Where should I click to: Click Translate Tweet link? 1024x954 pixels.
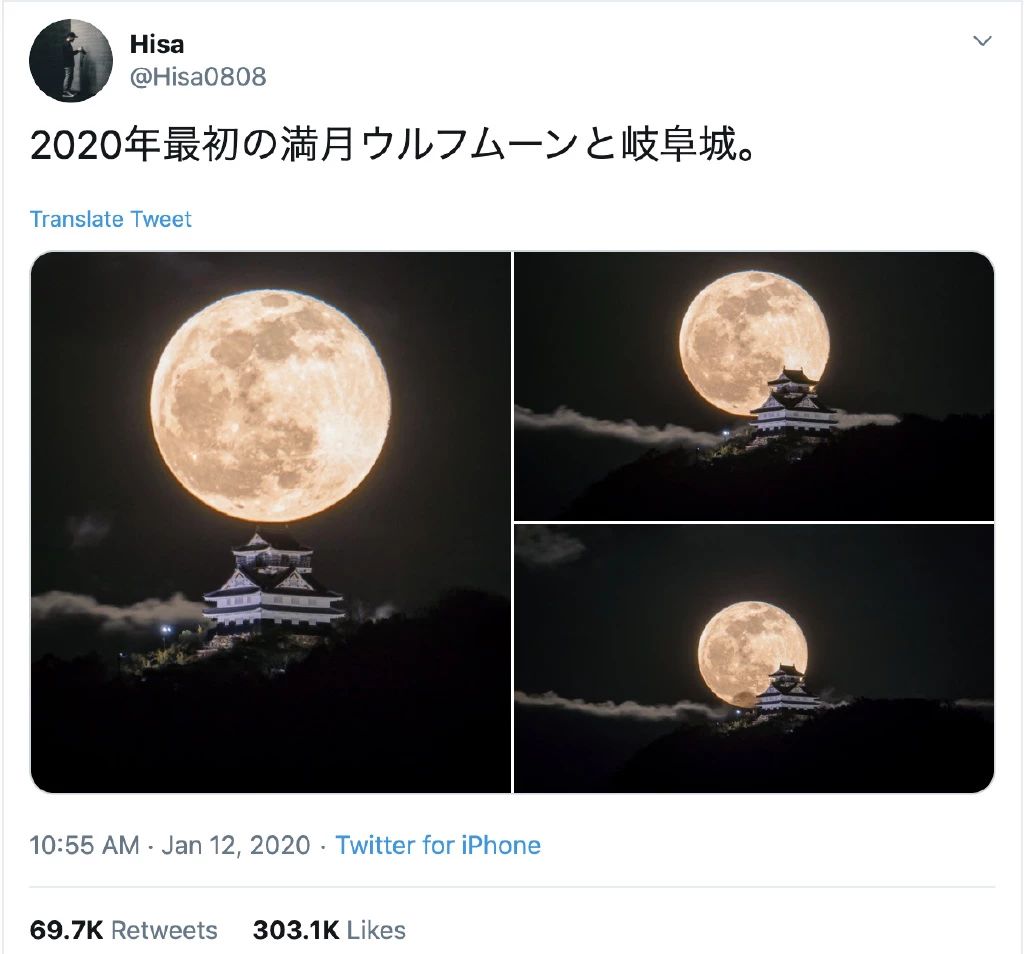point(110,219)
